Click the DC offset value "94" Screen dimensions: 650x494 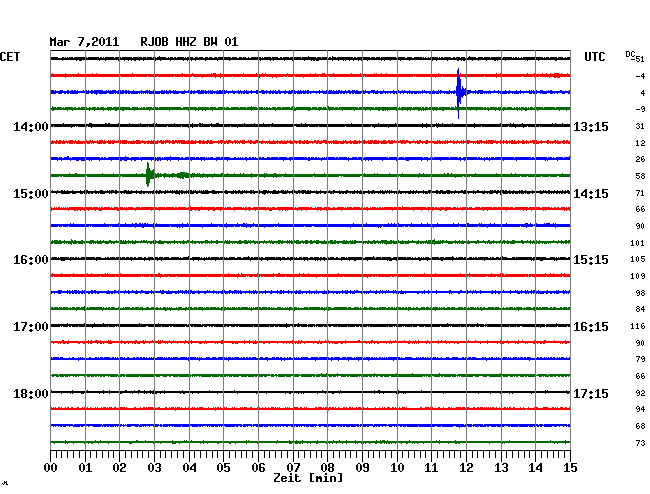640,409
